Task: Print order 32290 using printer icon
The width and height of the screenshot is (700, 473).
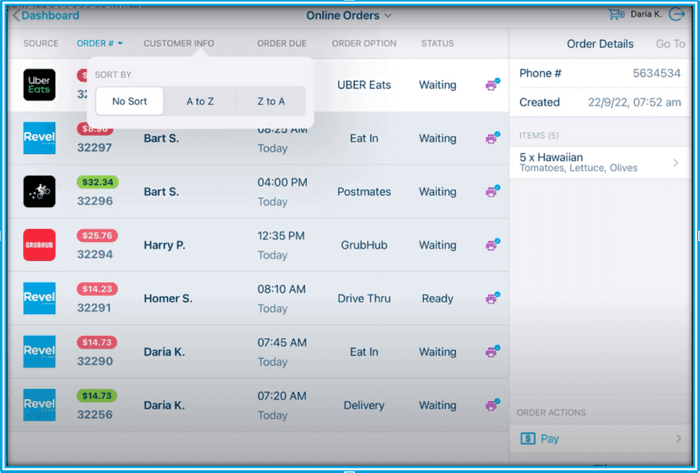Action: click(492, 352)
